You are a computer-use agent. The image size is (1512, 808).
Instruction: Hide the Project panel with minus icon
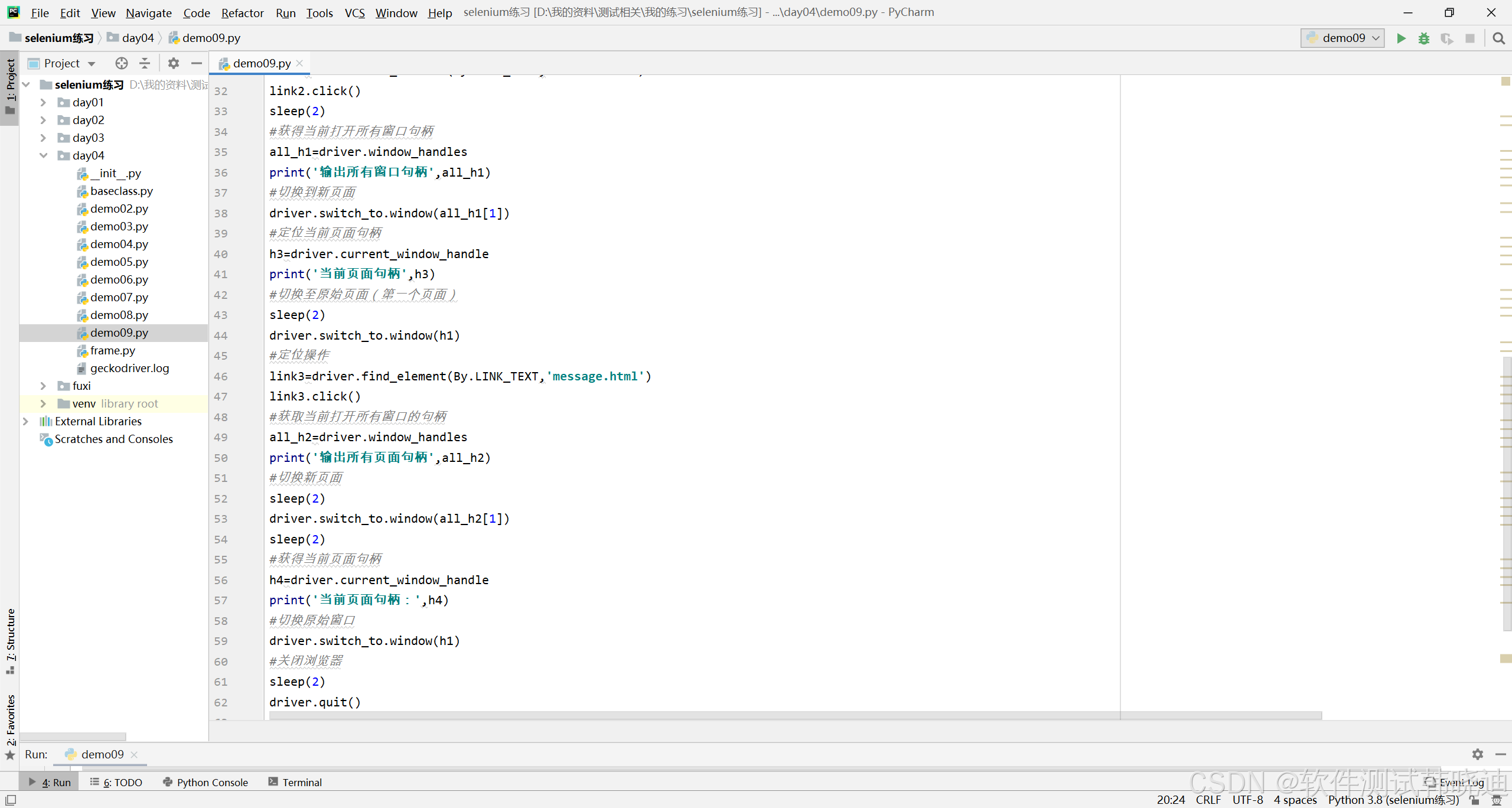tap(197, 63)
